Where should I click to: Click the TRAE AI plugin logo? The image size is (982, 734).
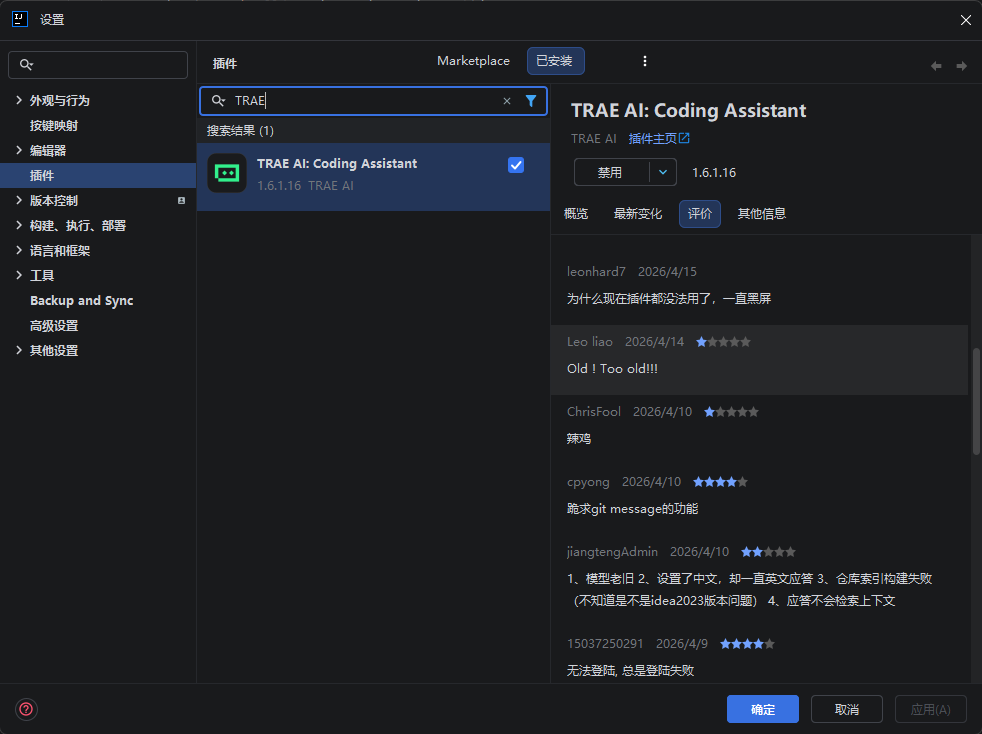point(227,173)
